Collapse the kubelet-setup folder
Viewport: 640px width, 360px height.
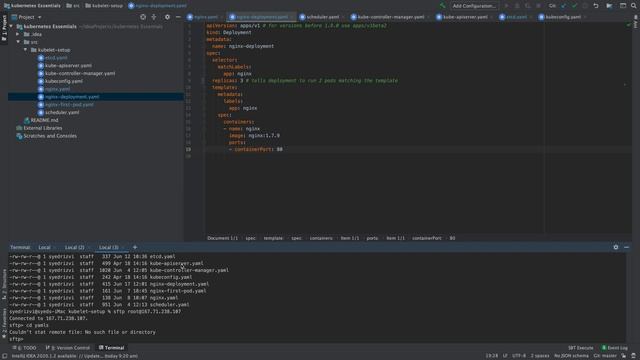pos(26,50)
